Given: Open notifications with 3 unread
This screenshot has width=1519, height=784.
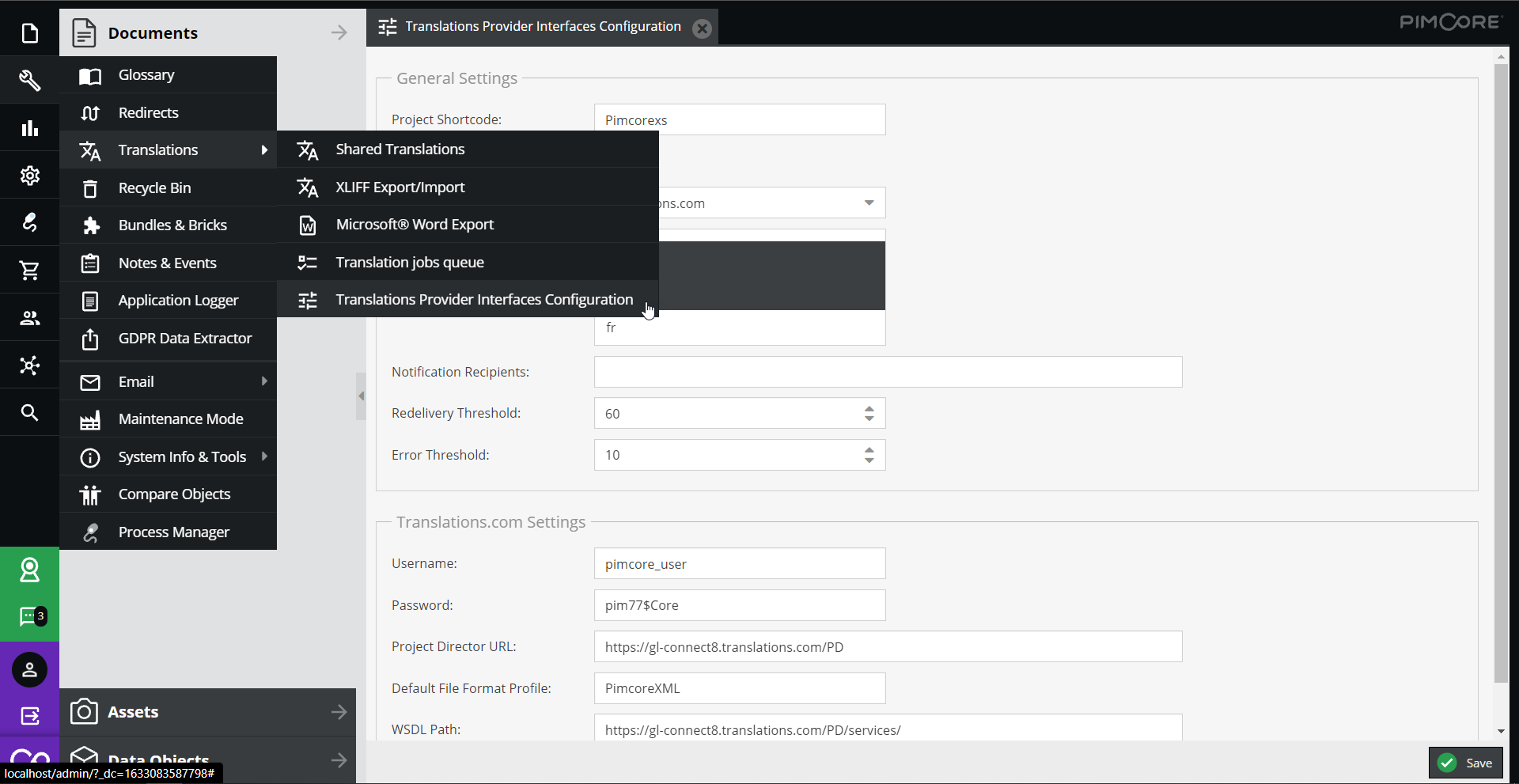Looking at the screenshot, I should [32, 616].
